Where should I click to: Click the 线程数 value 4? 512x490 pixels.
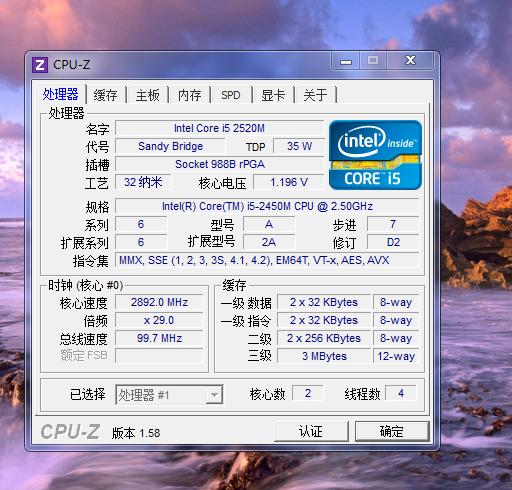tap(401, 393)
